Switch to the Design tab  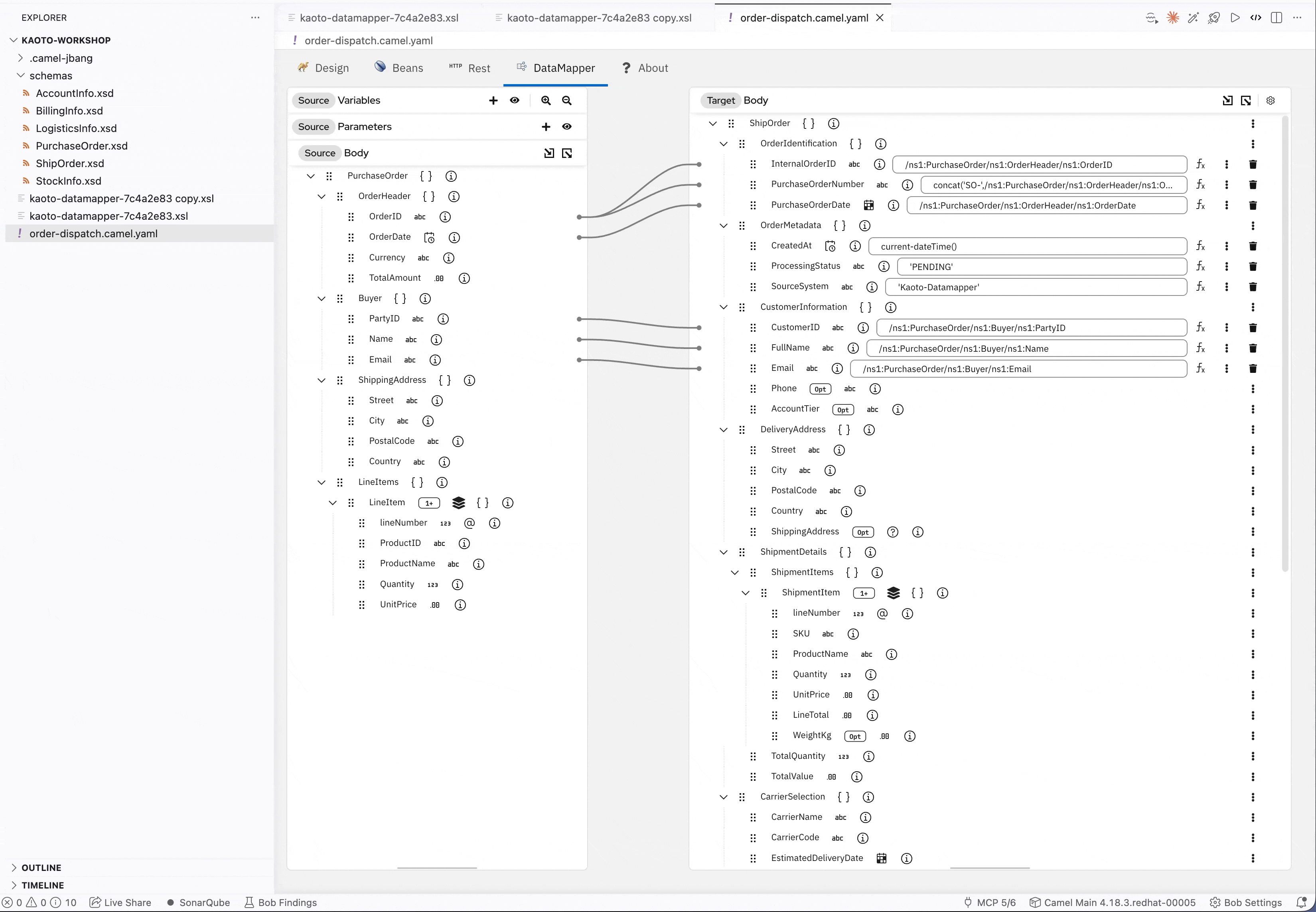[x=323, y=68]
